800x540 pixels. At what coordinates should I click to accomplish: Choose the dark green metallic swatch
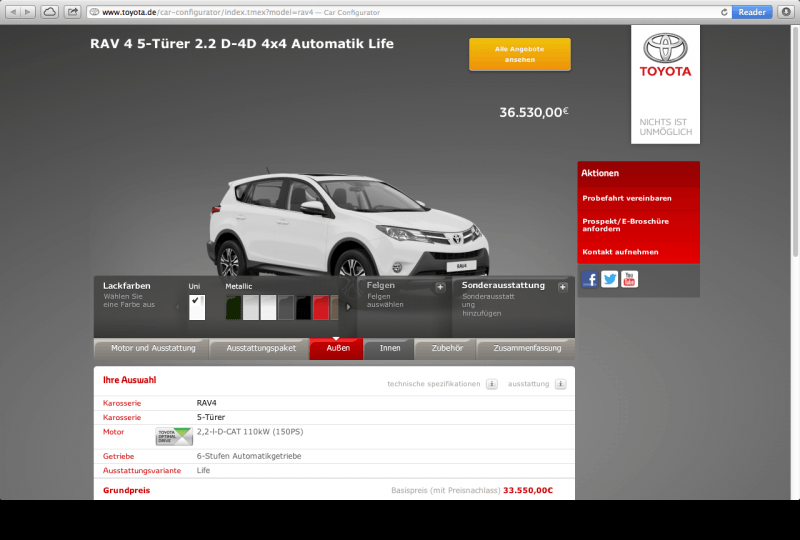coord(234,307)
